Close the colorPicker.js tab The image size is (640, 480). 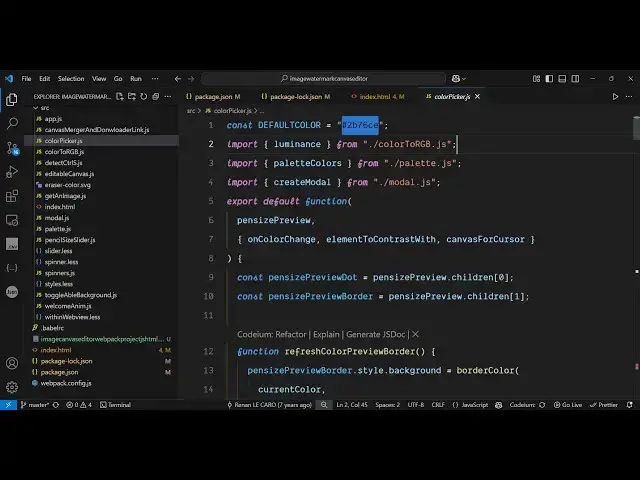click(x=477, y=97)
